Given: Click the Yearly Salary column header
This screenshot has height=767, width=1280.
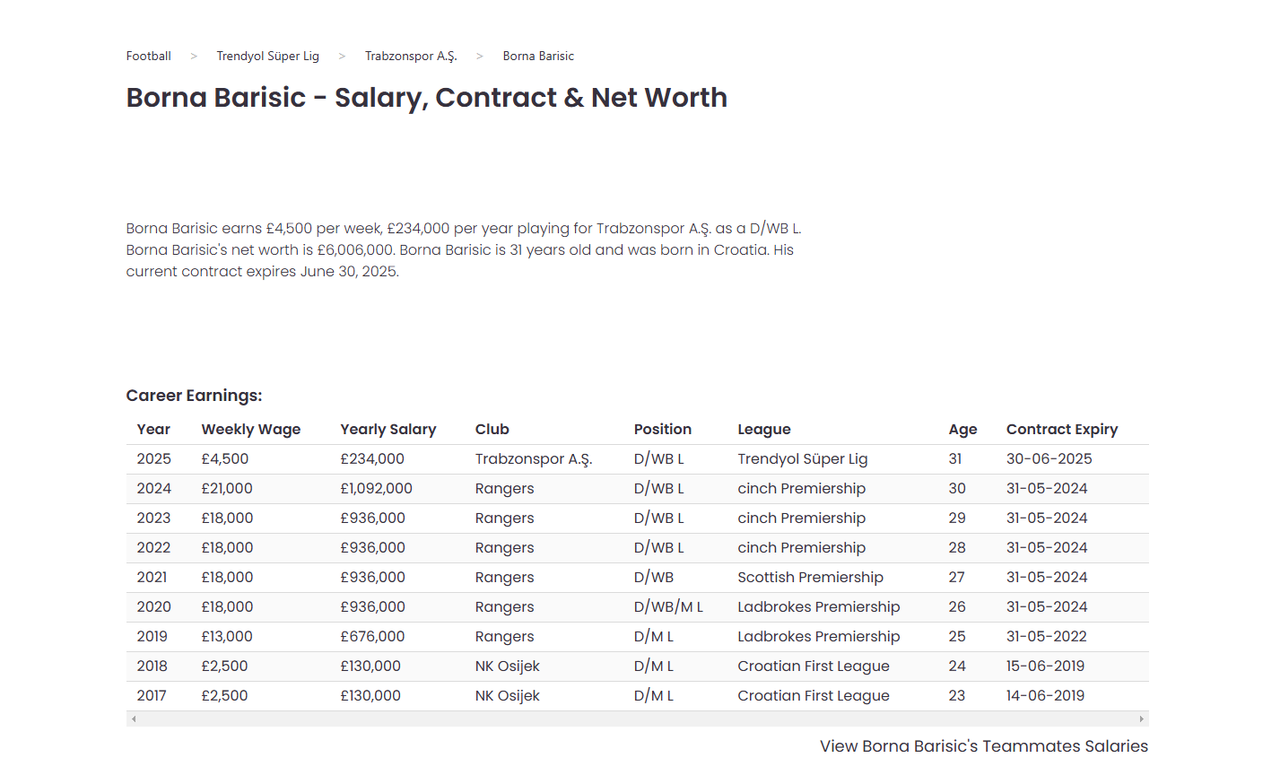Looking at the screenshot, I should 388,429.
